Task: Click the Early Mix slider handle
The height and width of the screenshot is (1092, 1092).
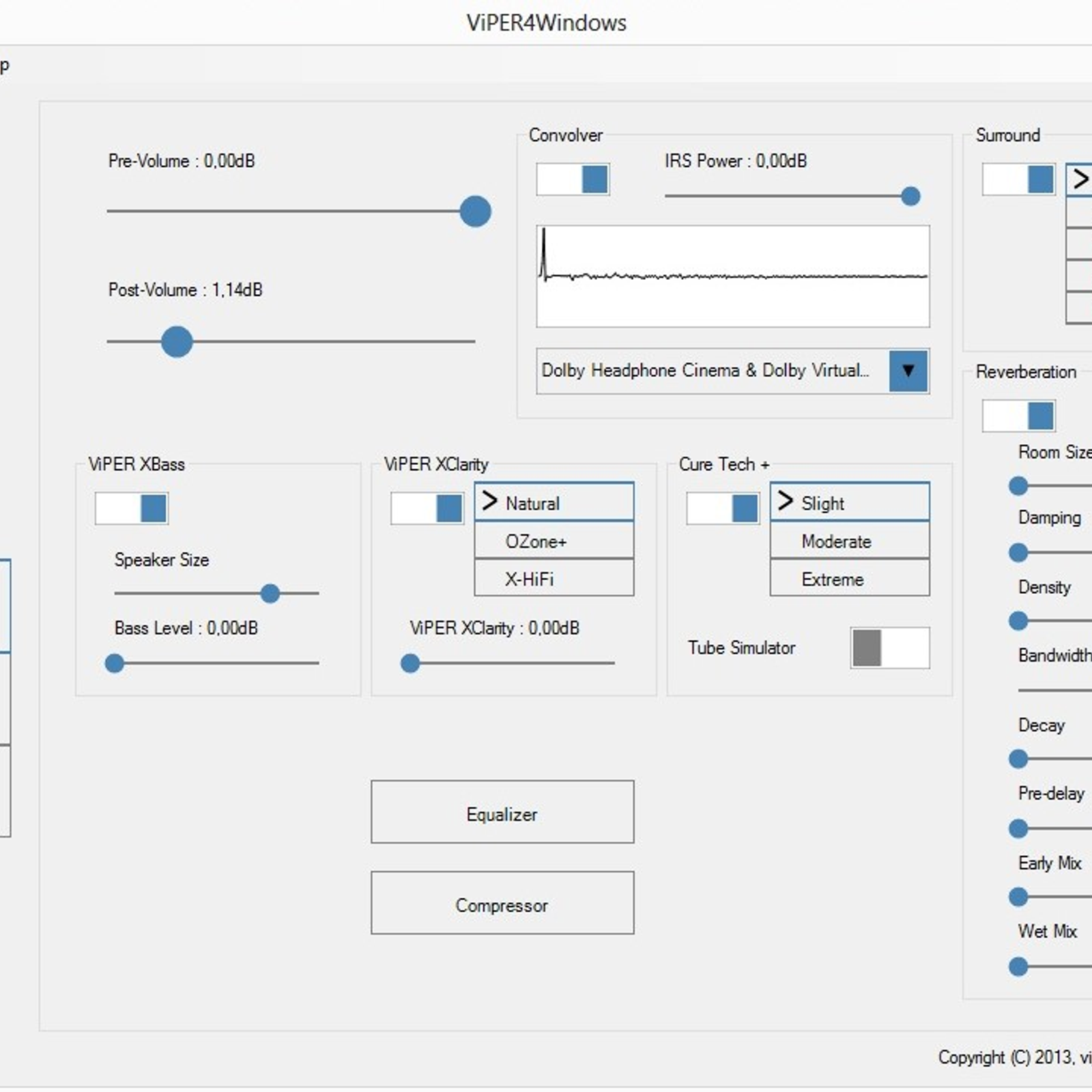Action: click(1018, 897)
